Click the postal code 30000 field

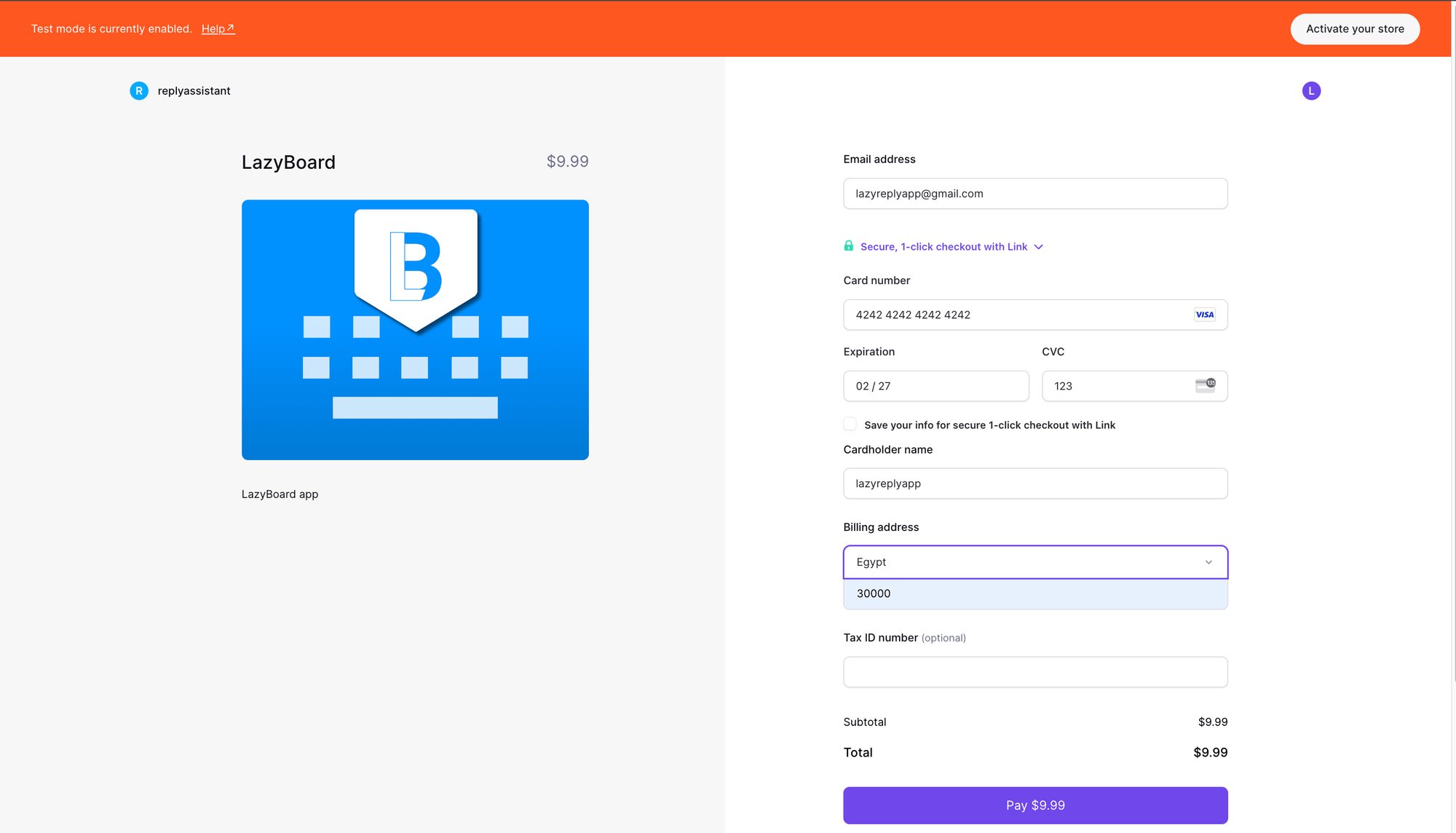pyautogui.click(x=1034, y=593)
